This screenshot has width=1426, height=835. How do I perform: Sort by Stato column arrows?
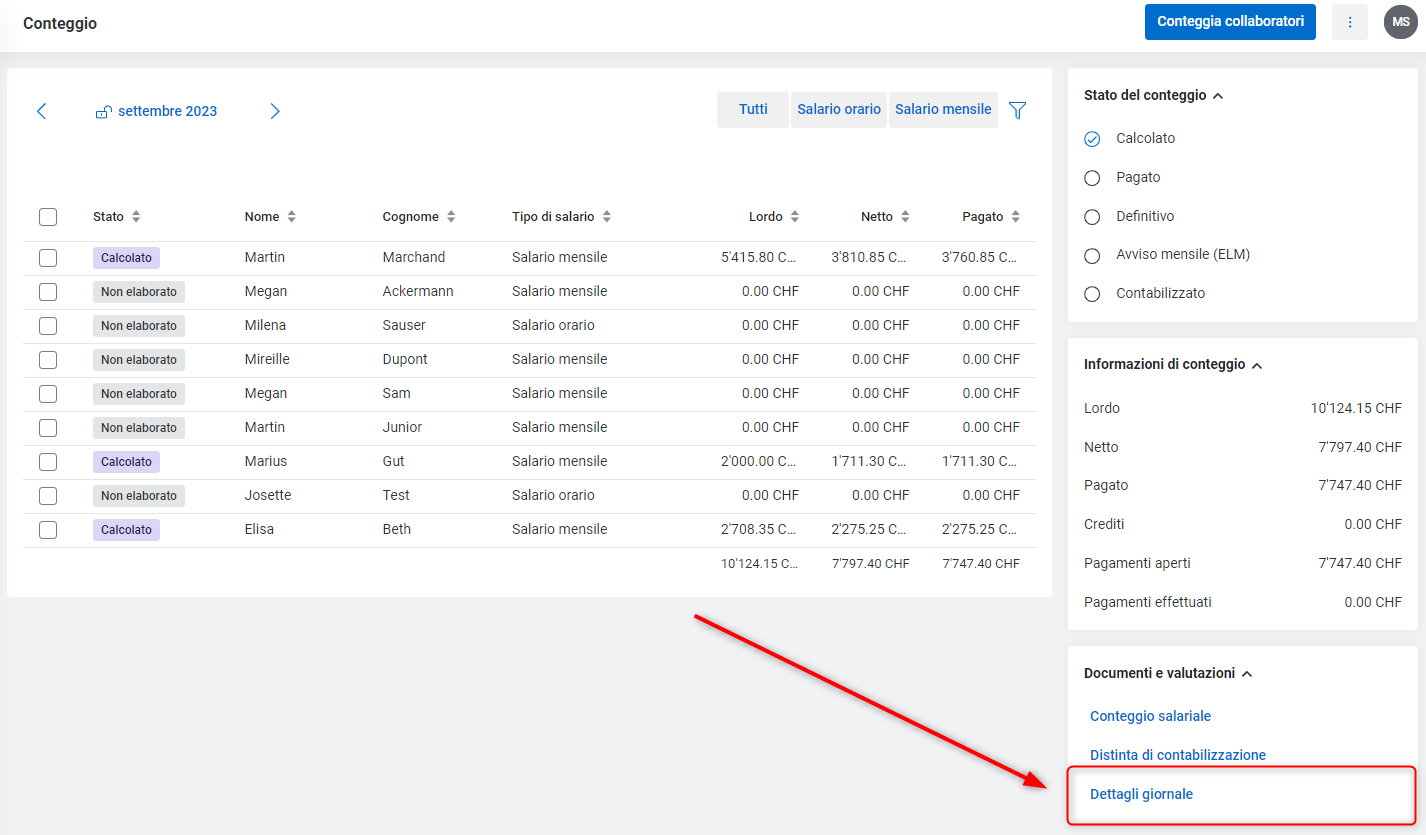(x=136, y=217)
